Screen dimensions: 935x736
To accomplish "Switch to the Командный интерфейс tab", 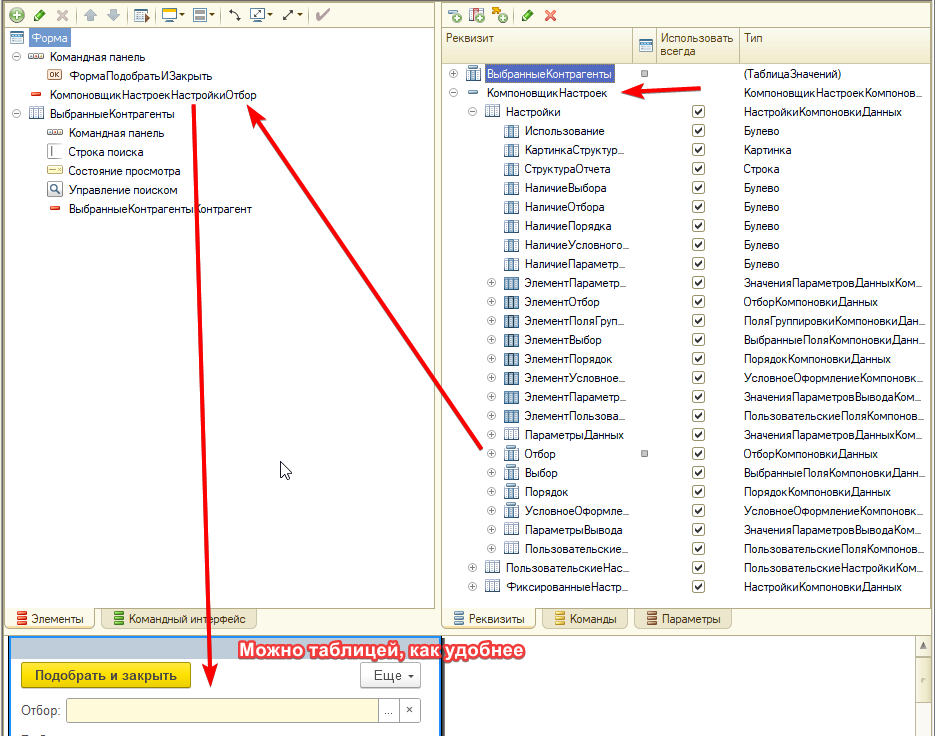I will [x=180, y=619].
